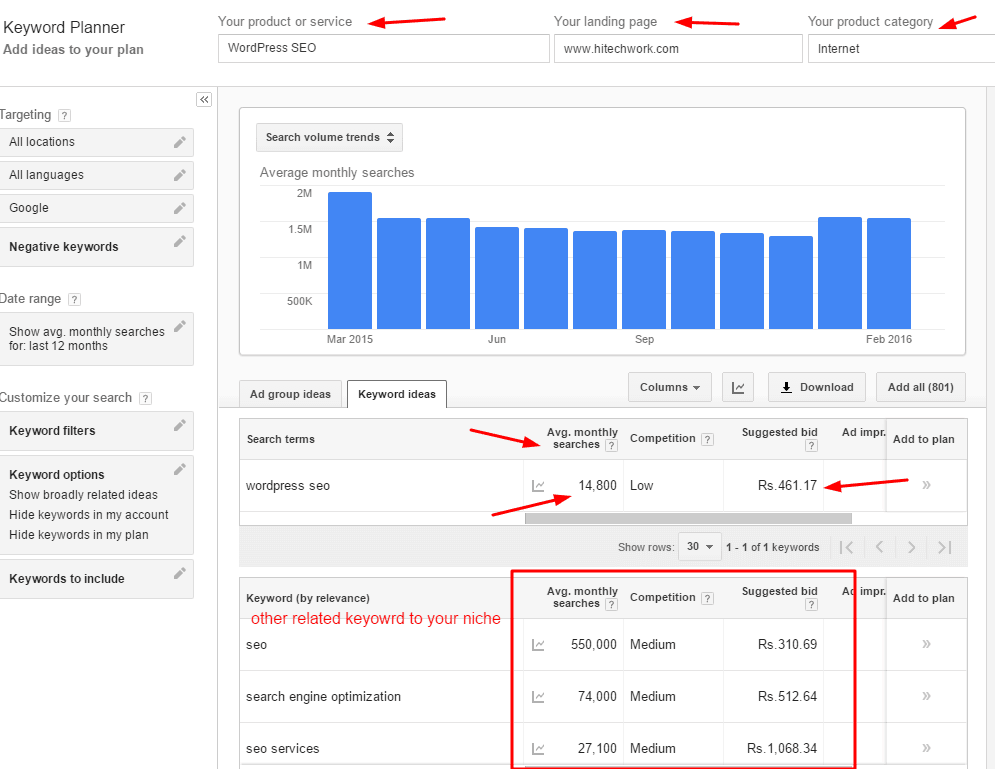
Task: Add search engine optimization to plan
Action: coord(926,696)
